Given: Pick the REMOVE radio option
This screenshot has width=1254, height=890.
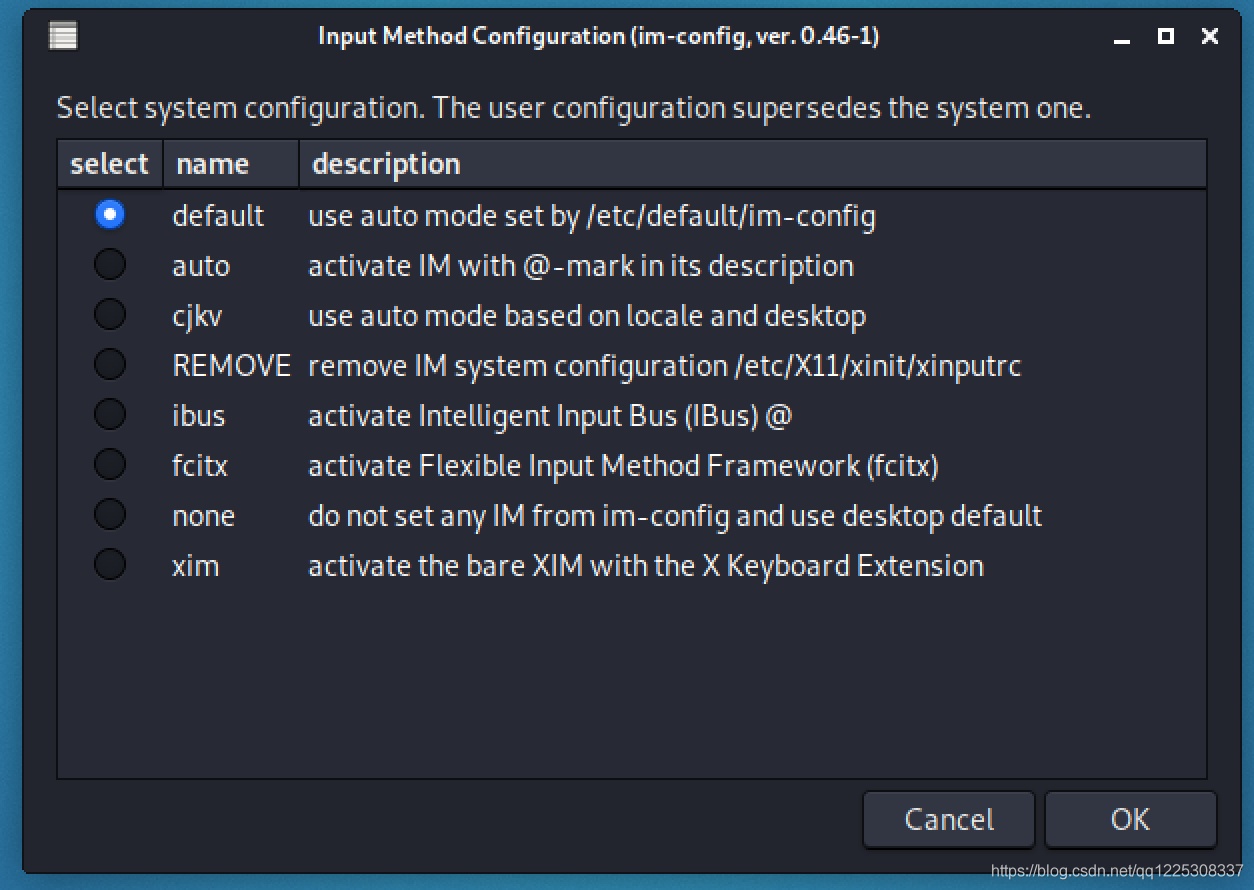Looking at the screenshot, I should [110, 365].
